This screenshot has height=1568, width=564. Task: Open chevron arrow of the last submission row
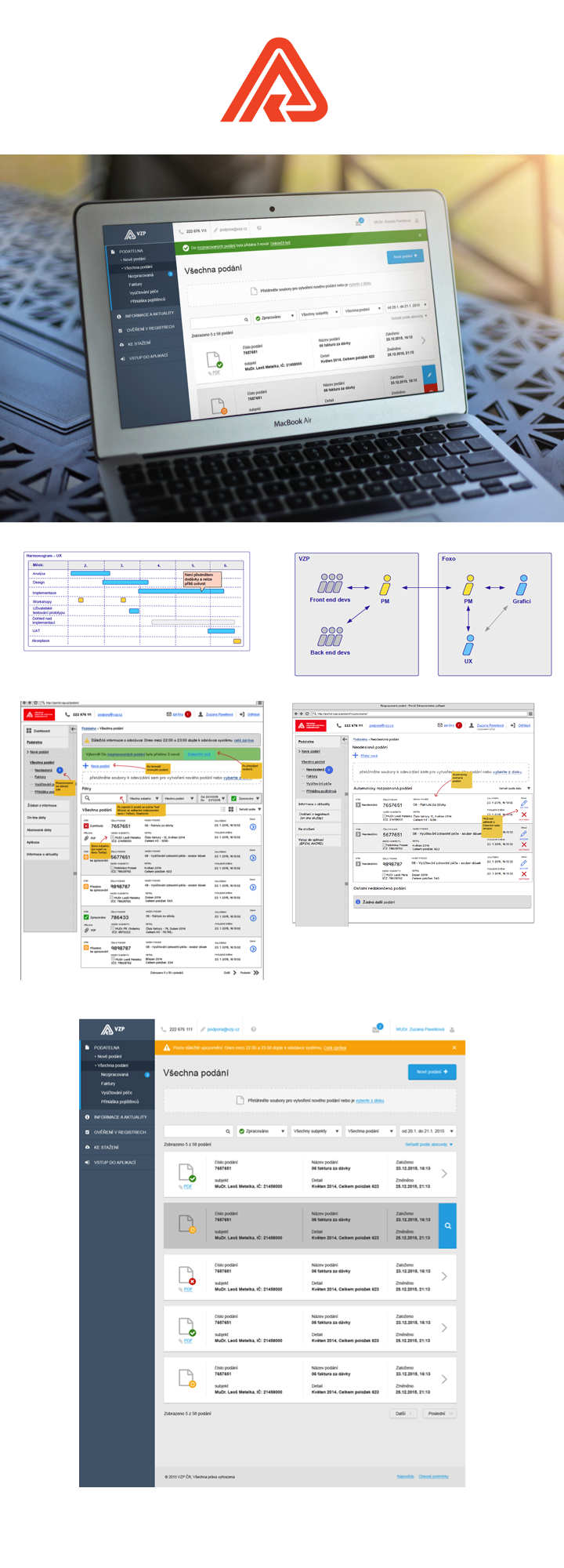pyautogui.click(x=444, y=1379)
